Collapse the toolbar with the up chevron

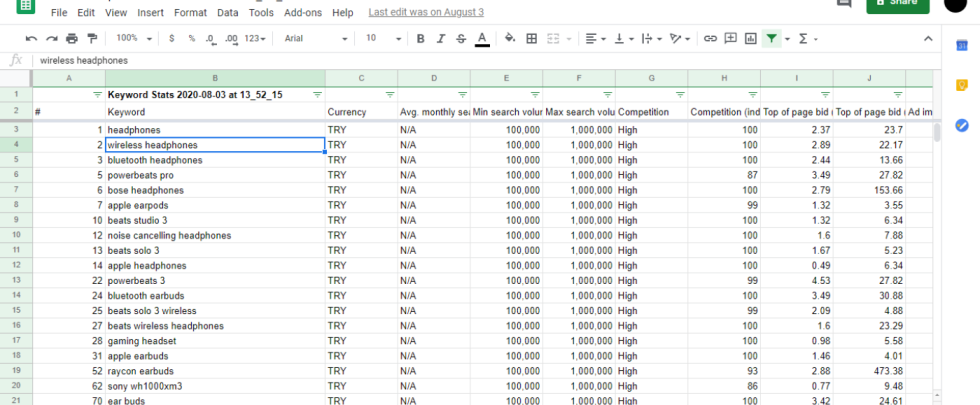click(928, 39)
